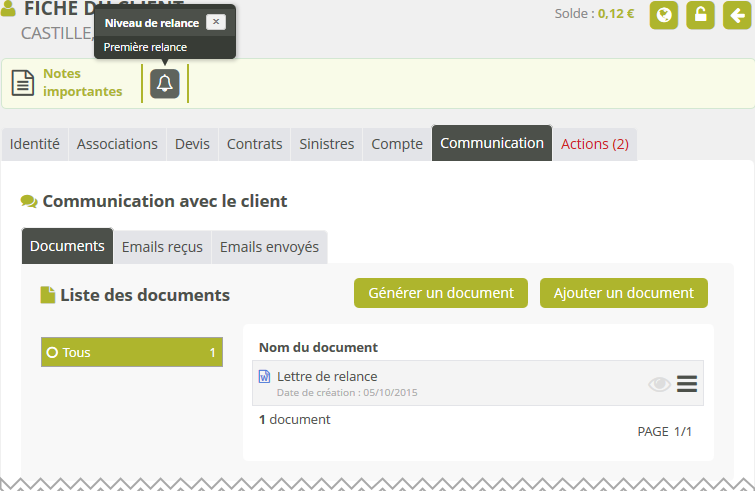Viewport: 755px width, 491px height.
Task: Open the Sinistres tab
Action: tap(327, 144)
